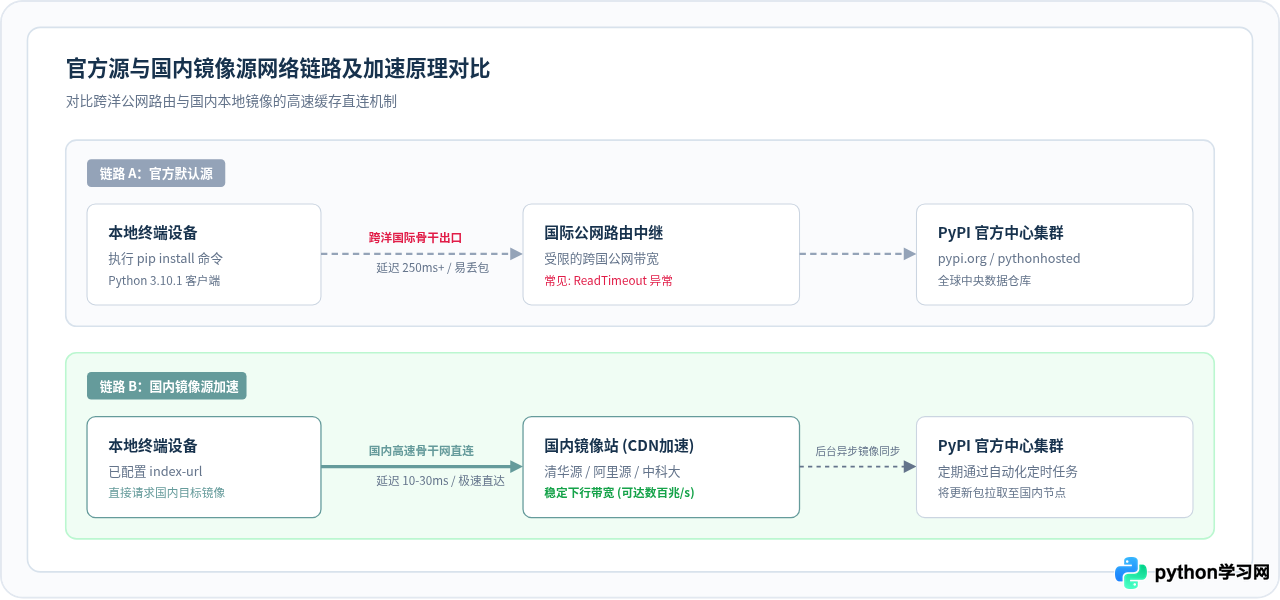Click the 常见: ReadTimeout 异常 warning text
This screenshot has width=1280, height=600.
click(609, 281)
